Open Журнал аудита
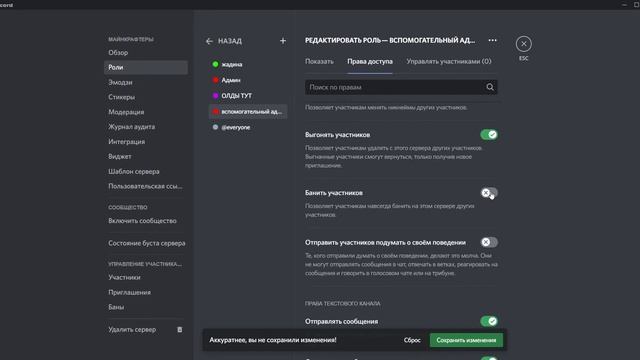Screen dimensions: 640x360 [146, 127]
